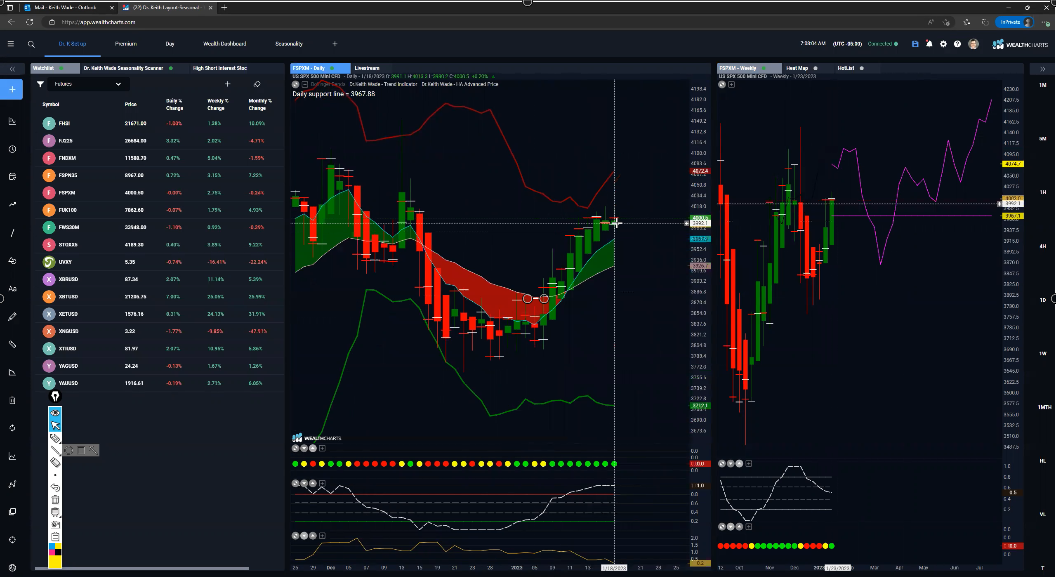Screen dimensions: 1056x577
Task: Open notifications bell in the top bar
Action: (x=929, y=44)
